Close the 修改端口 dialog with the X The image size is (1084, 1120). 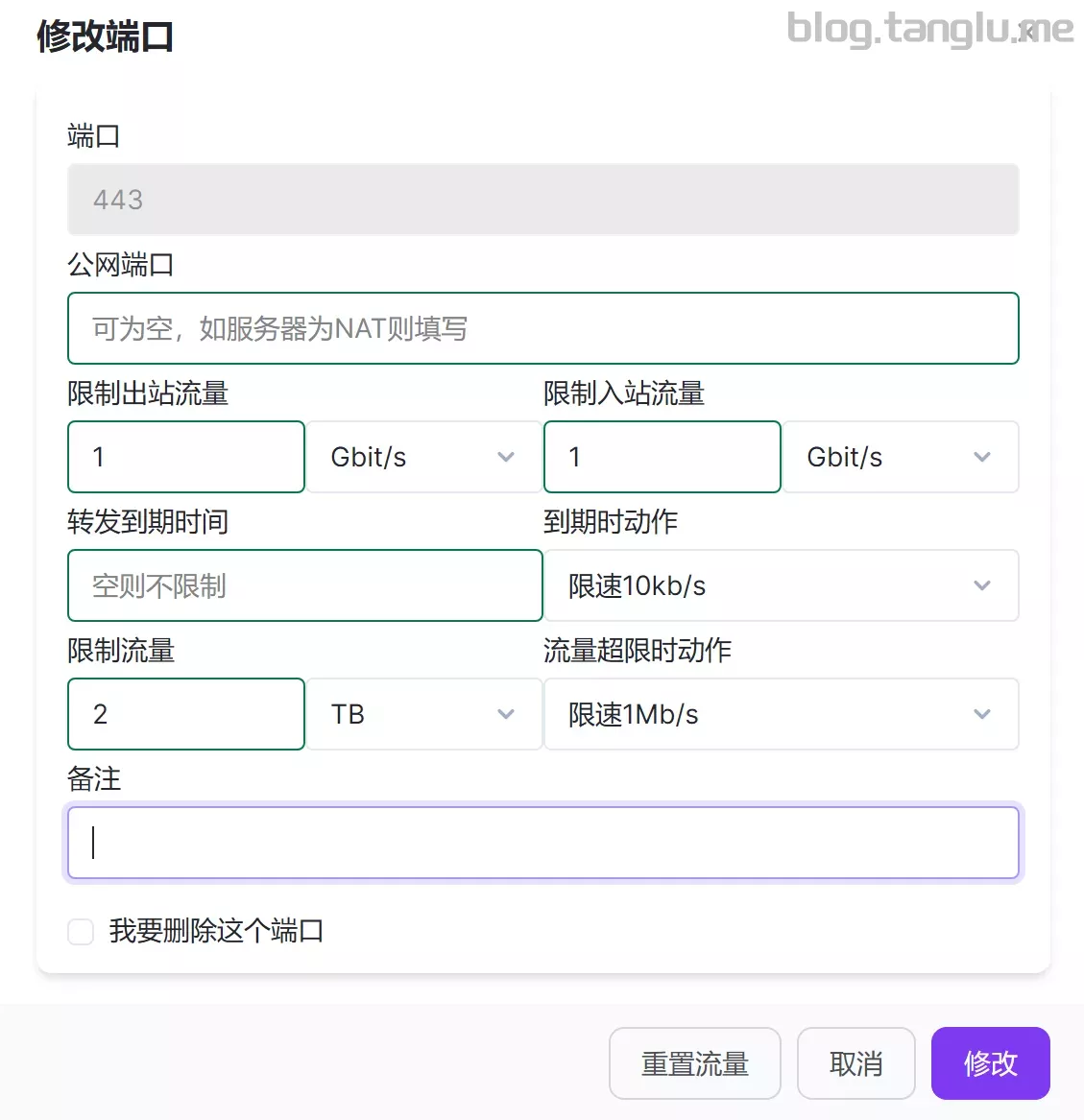(1028, 32)
